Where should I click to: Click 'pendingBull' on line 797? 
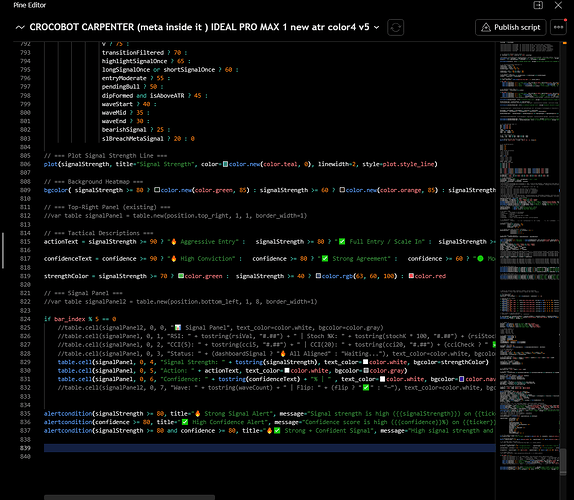121,87
